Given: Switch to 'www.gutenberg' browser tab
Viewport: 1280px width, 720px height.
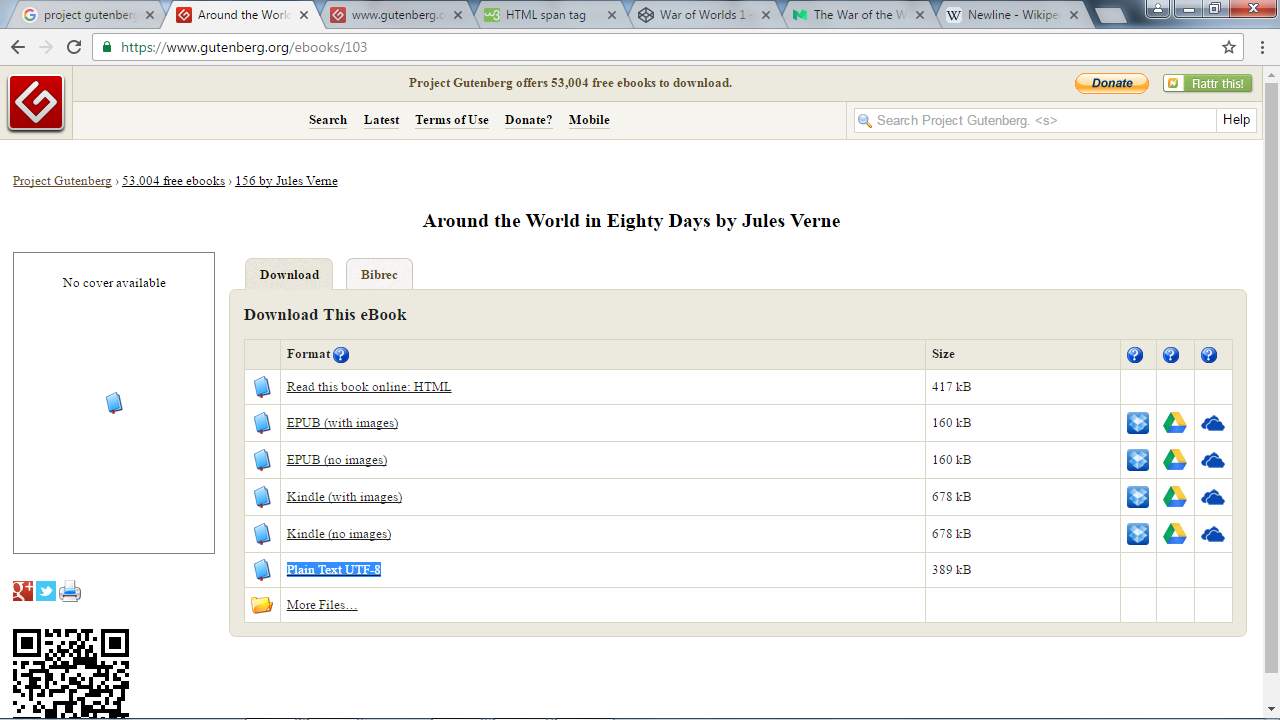Looking at the screenshot, I should [395, 15].
